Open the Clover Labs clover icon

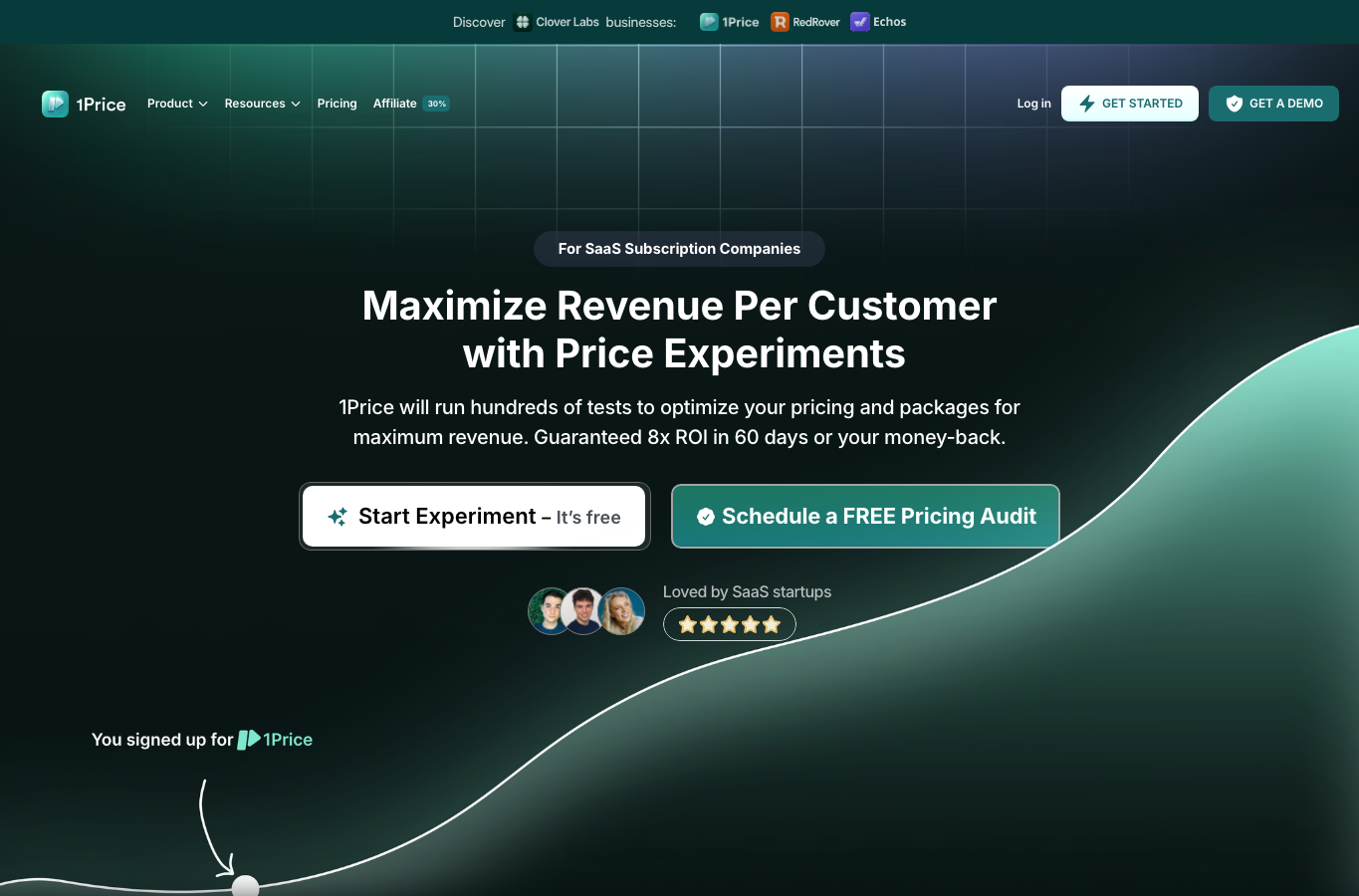pyautogui.click(x=523, y=22)
